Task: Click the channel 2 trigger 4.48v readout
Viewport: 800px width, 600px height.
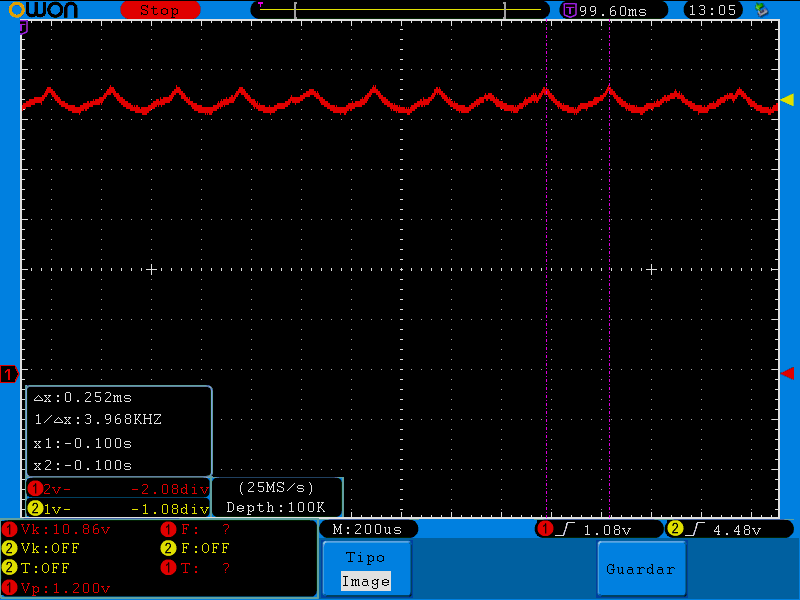Action: (x=737, y=530)
